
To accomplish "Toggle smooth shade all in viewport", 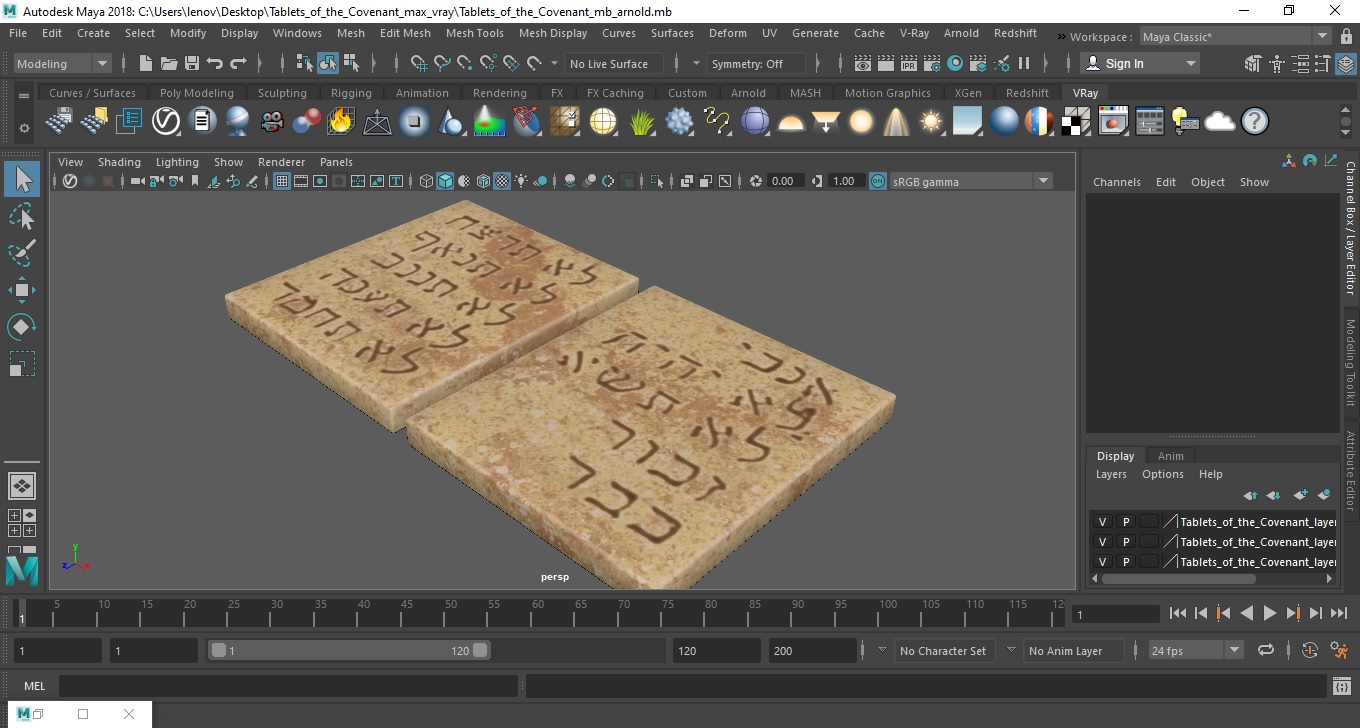I will (445, 181).
